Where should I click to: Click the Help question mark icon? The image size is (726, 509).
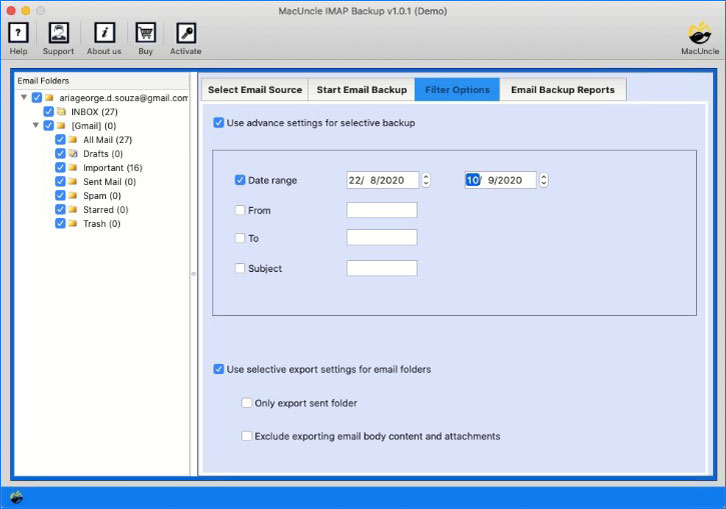pos(18,33)
